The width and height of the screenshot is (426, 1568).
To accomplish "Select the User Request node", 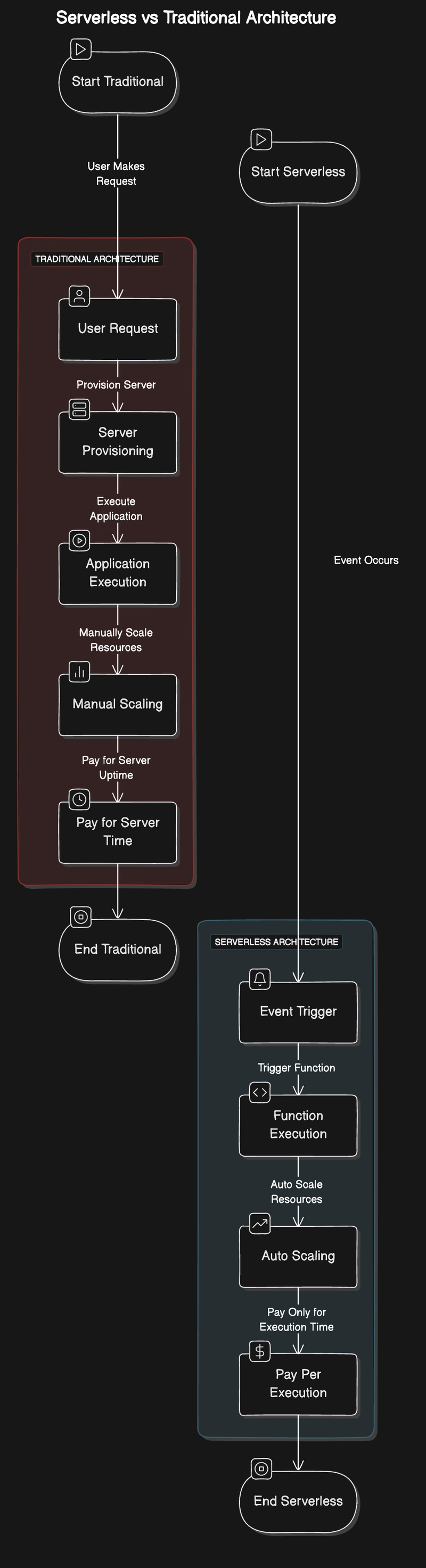I will [118, 329].
